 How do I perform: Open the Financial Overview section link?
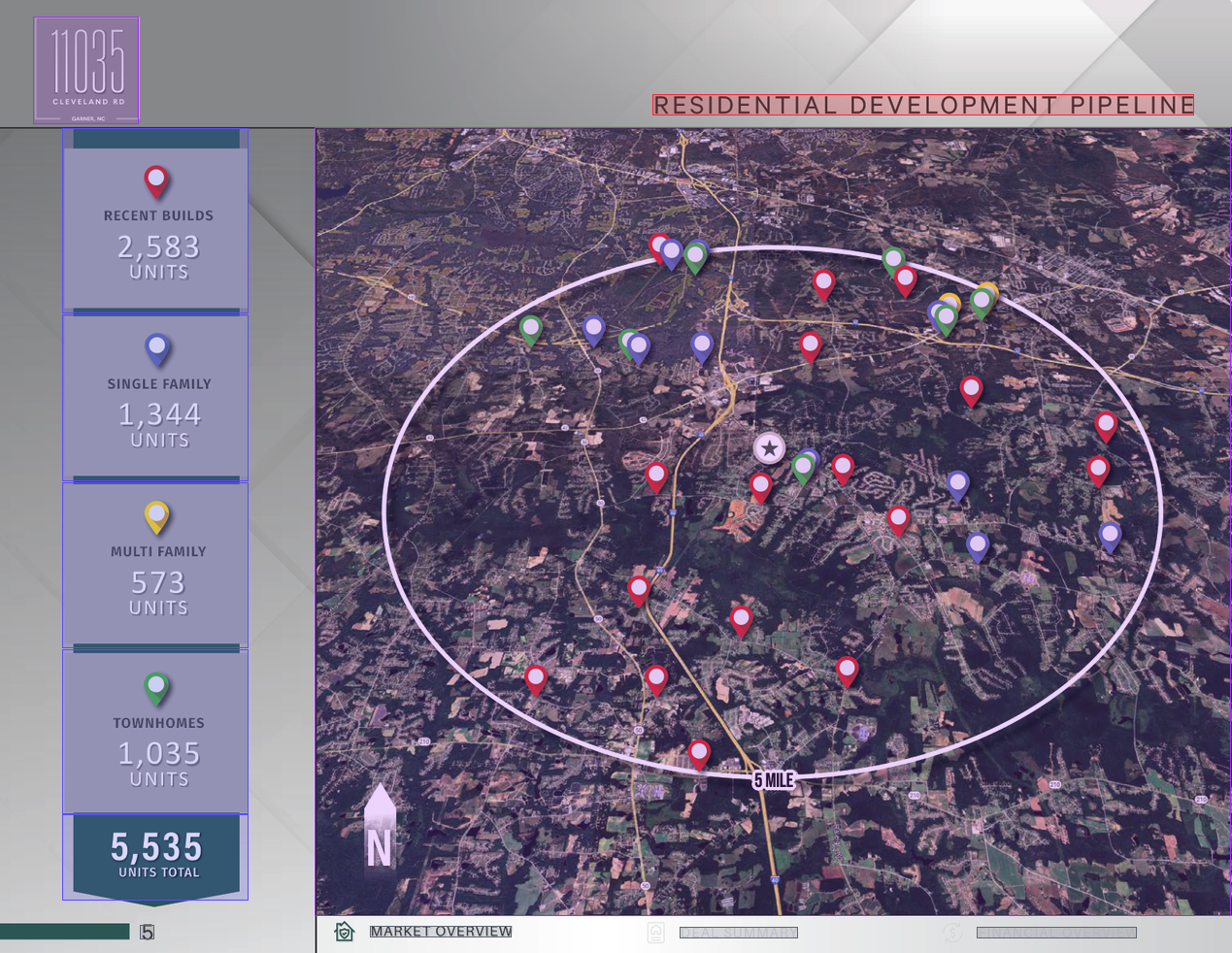[x=1056, y=933]
